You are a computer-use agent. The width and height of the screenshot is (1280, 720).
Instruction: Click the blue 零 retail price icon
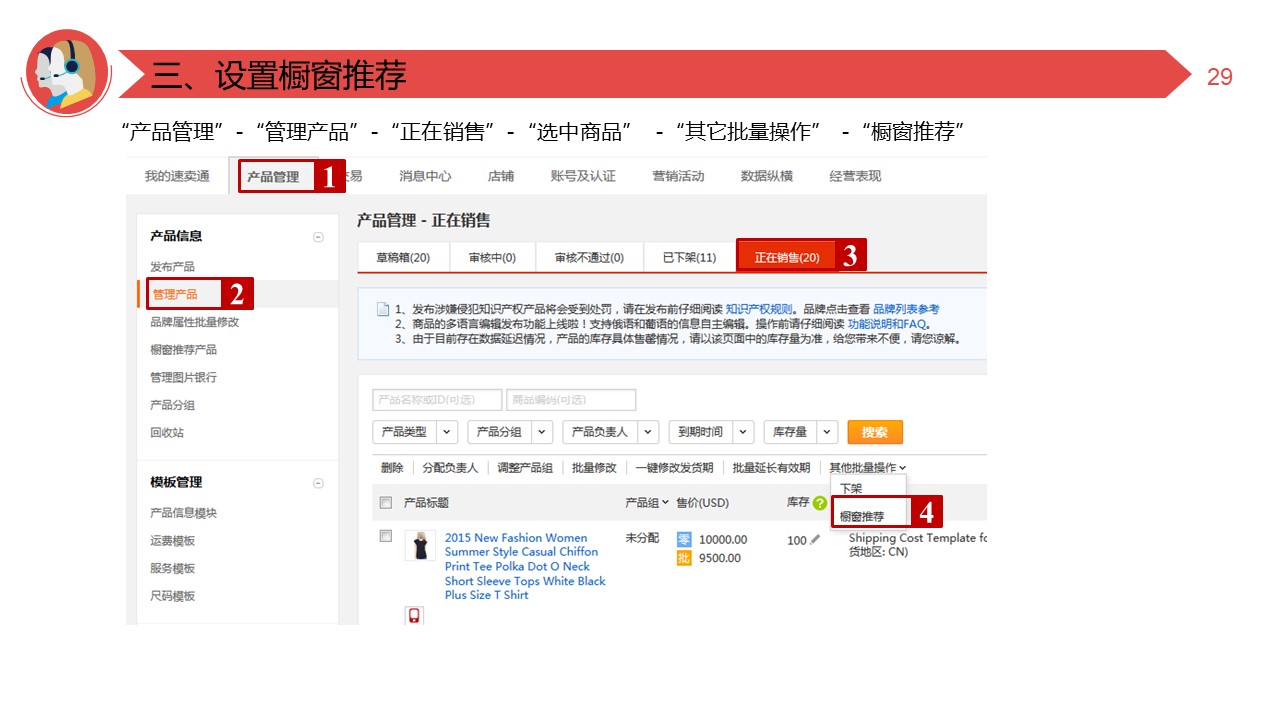[684, 540]
